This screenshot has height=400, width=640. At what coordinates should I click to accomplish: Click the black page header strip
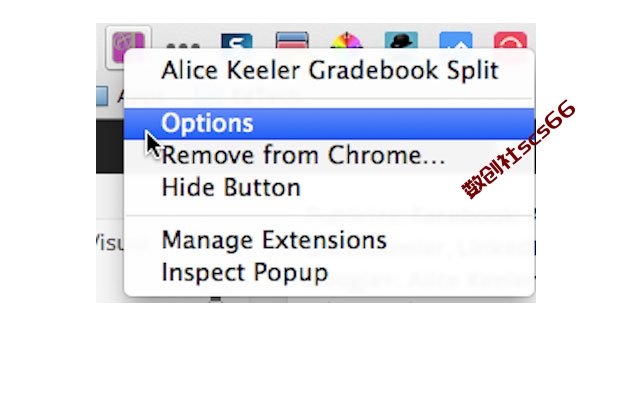tap(110, 147)
